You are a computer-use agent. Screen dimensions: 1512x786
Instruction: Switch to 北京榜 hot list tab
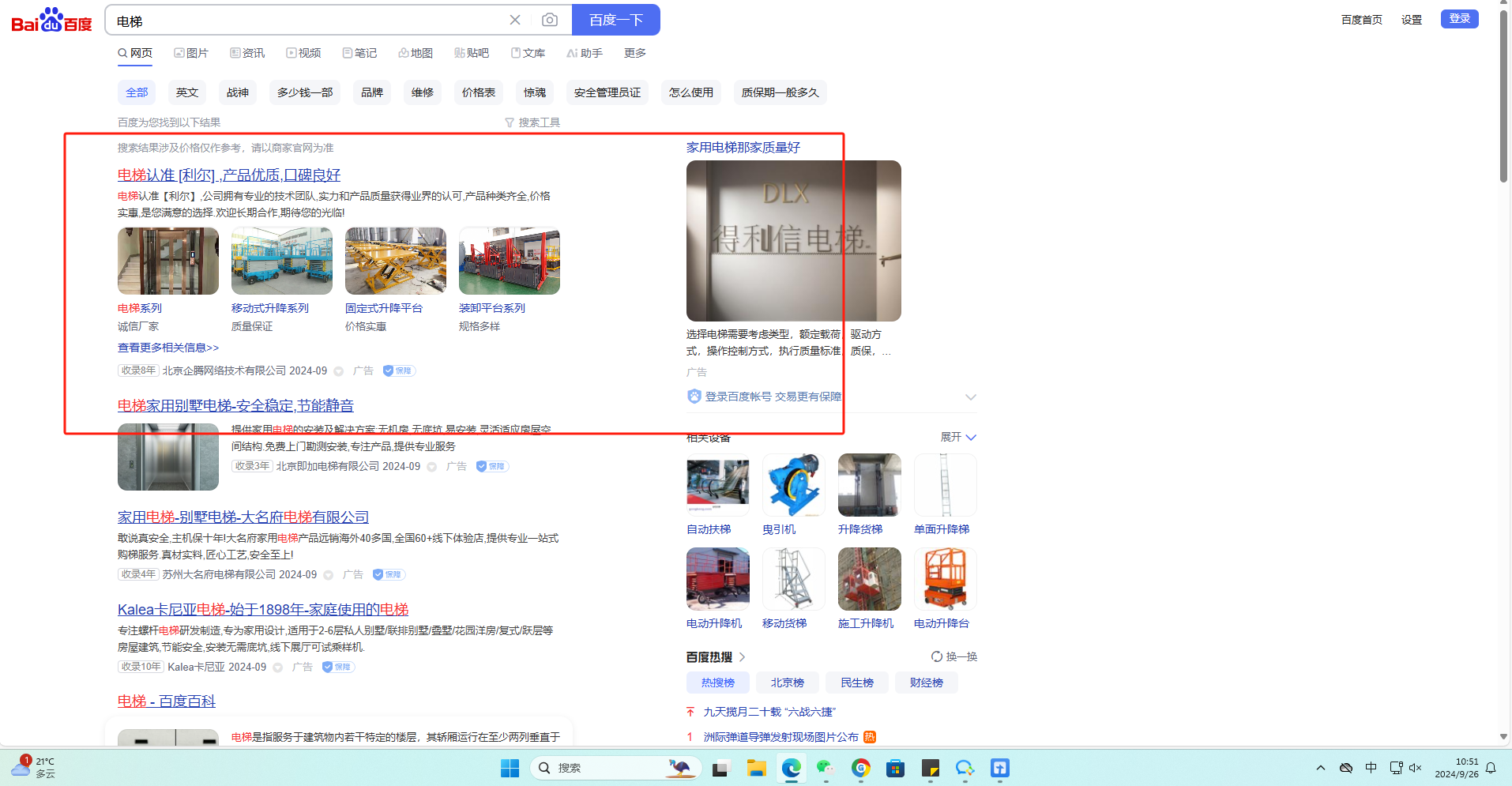coord(788,683)
